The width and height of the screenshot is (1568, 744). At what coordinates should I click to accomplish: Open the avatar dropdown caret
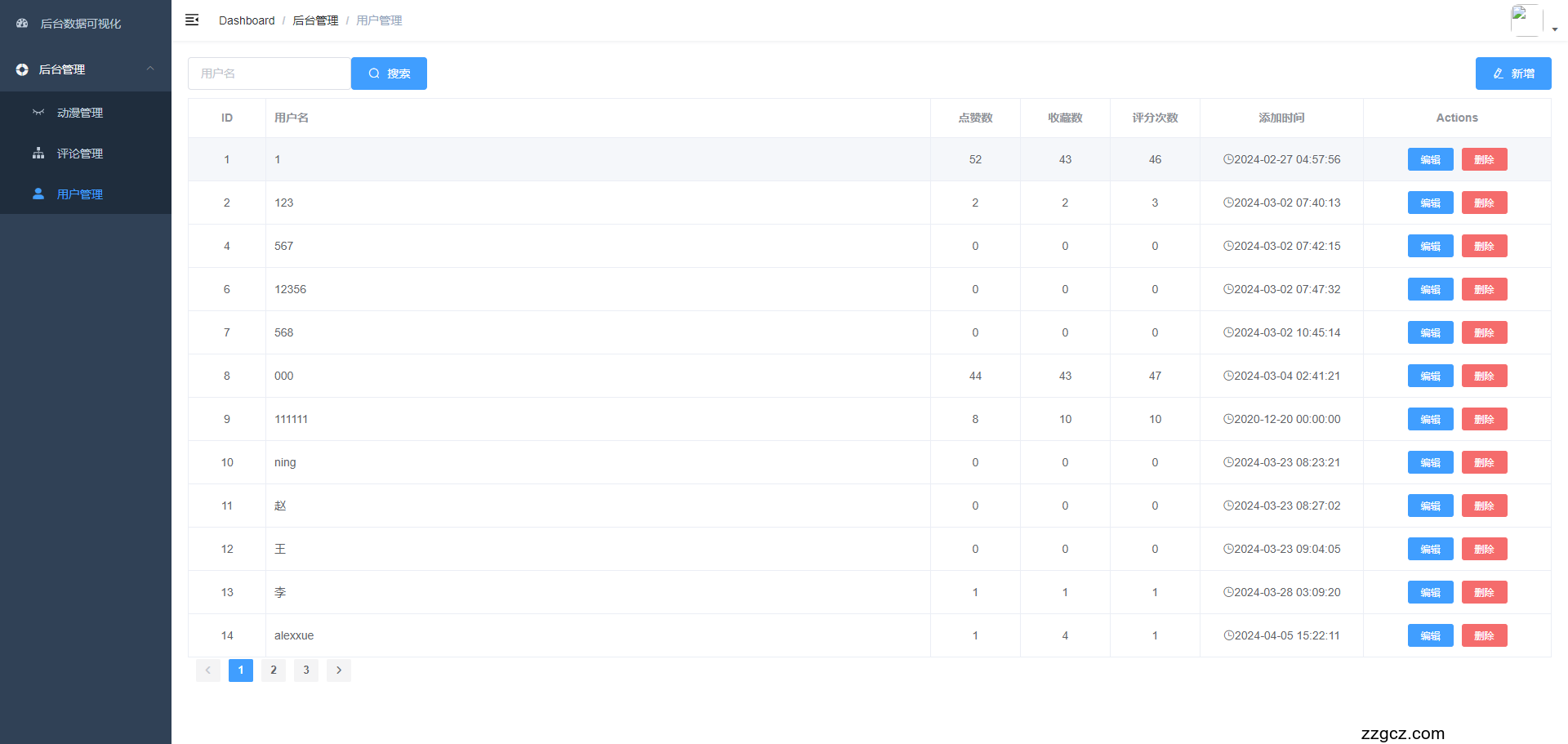point(1555,29)
